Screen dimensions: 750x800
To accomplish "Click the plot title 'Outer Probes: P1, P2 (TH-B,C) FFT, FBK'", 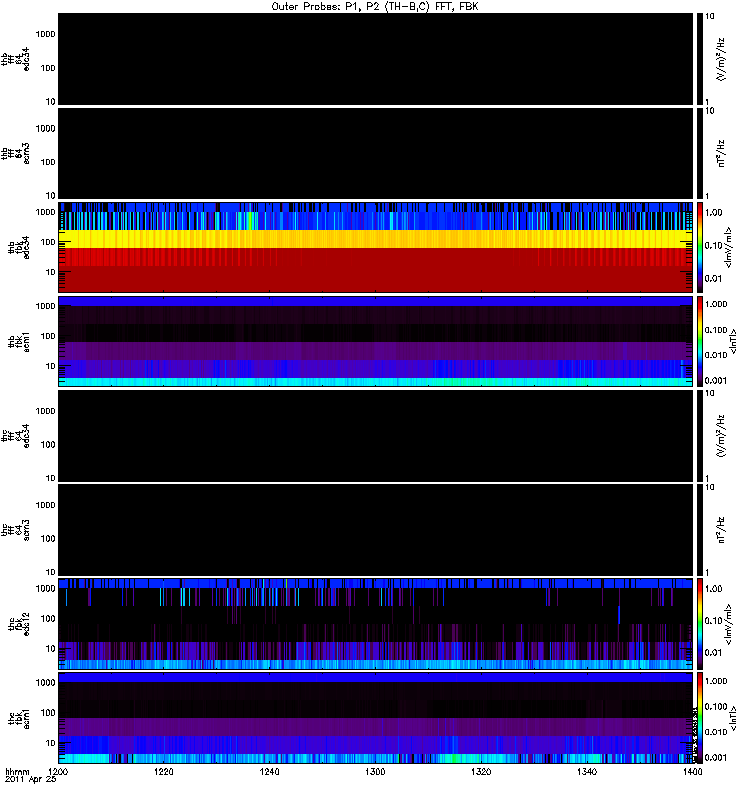I will [374, 7].
